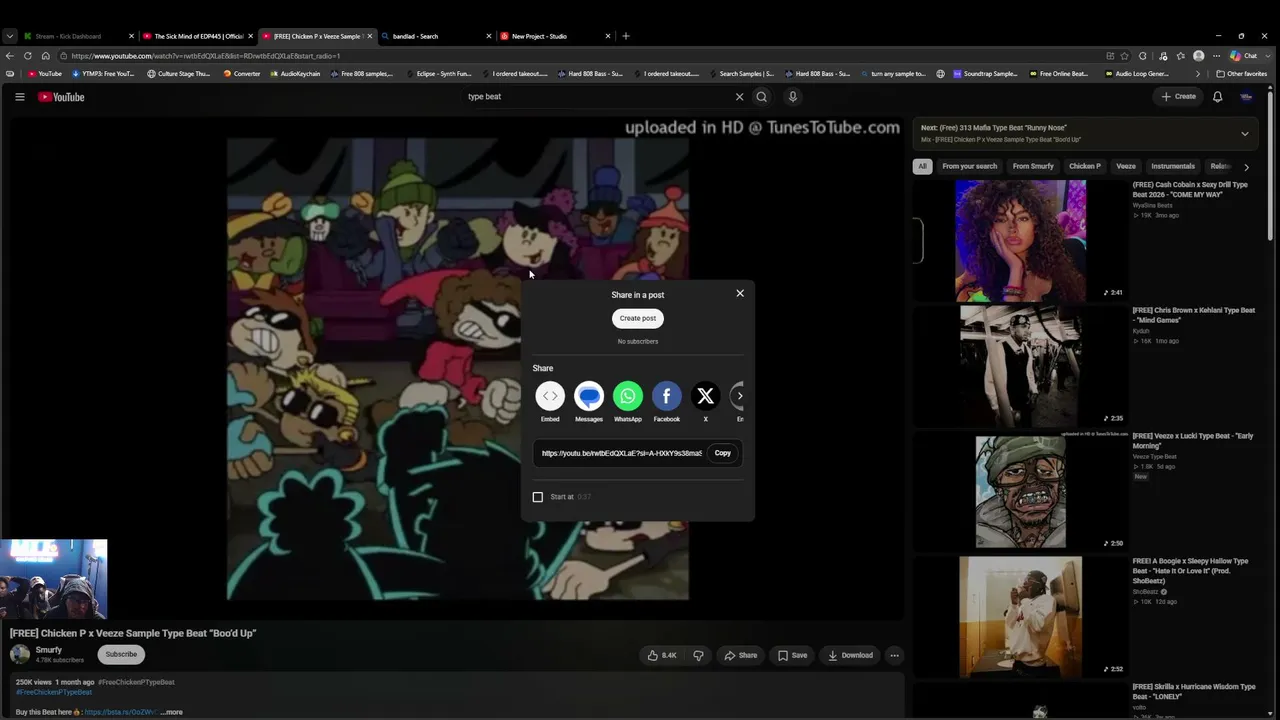The image size is (1280, 720).
Task: Go back in the browser
Action: pos(10,56)
